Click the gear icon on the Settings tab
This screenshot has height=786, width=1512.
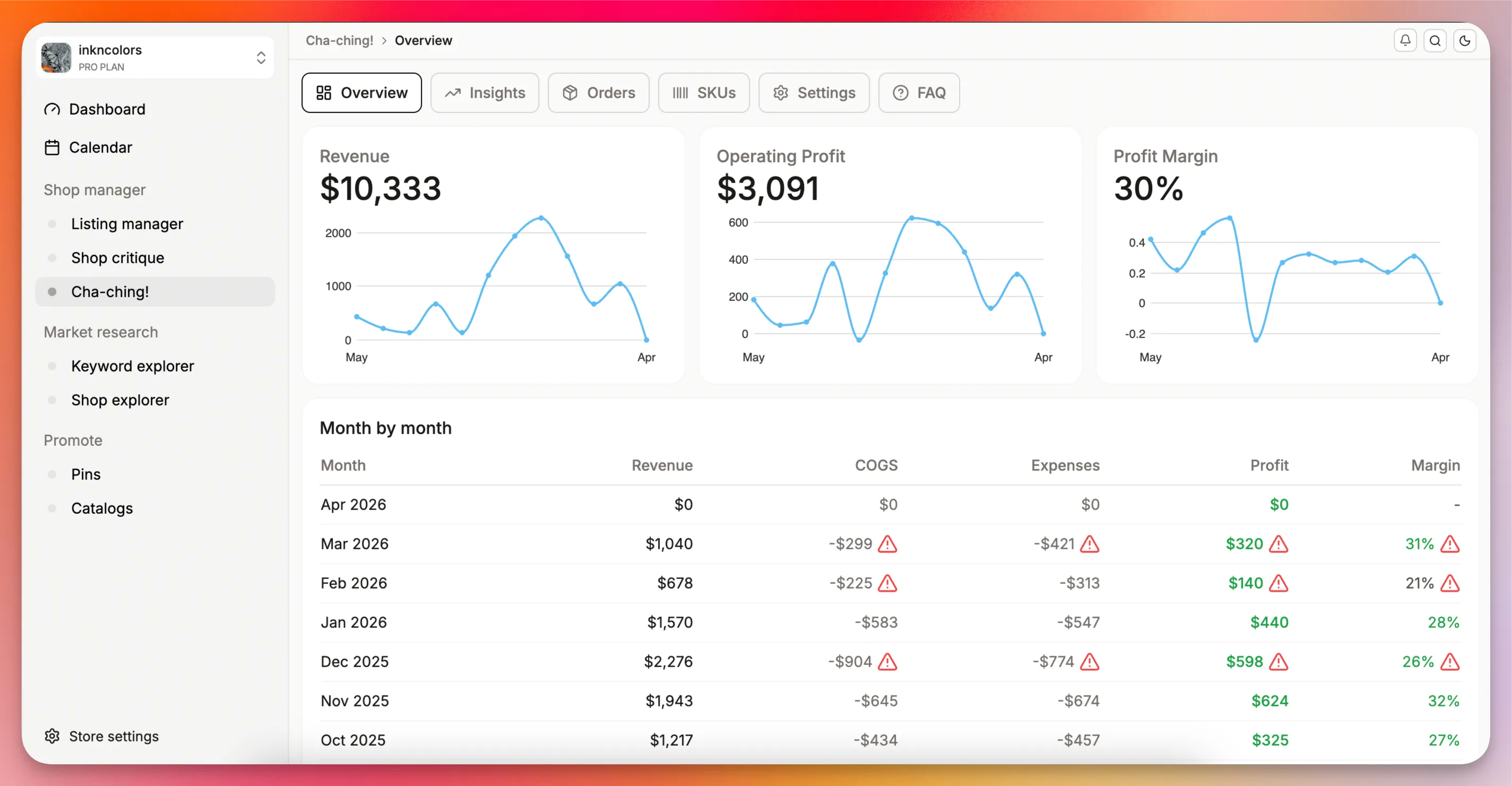pos(781,92)
